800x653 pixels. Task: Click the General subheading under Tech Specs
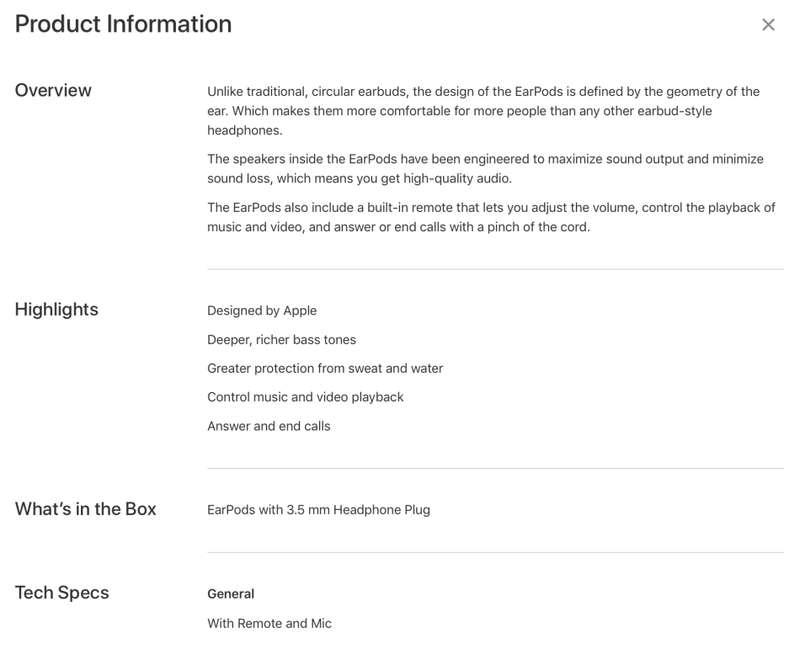[x=231, y=594]
